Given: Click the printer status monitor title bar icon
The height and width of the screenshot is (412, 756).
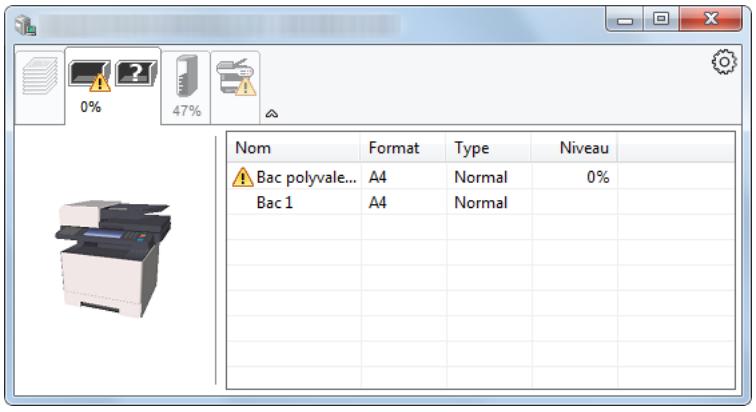Looking at the screenshot, I should tap(25, 25).
